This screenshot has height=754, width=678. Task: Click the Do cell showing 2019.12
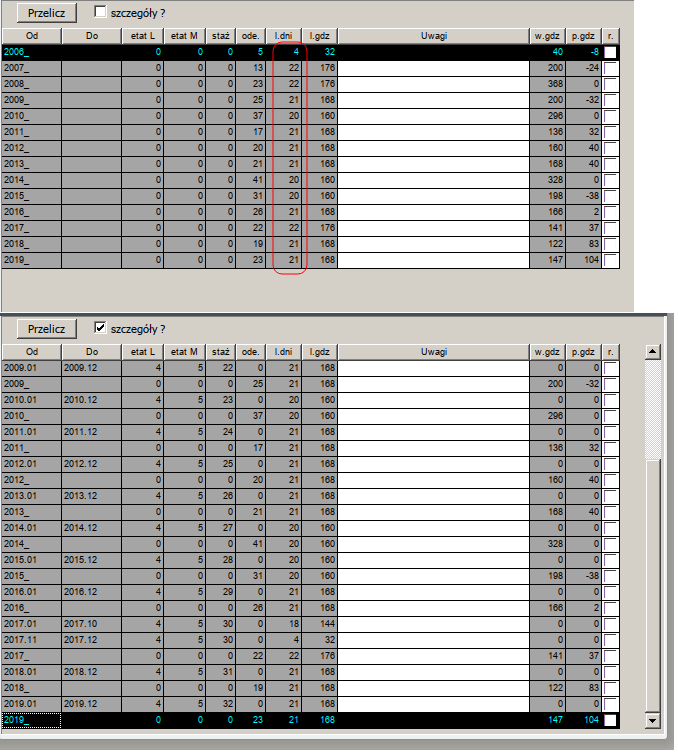point(91,704)
